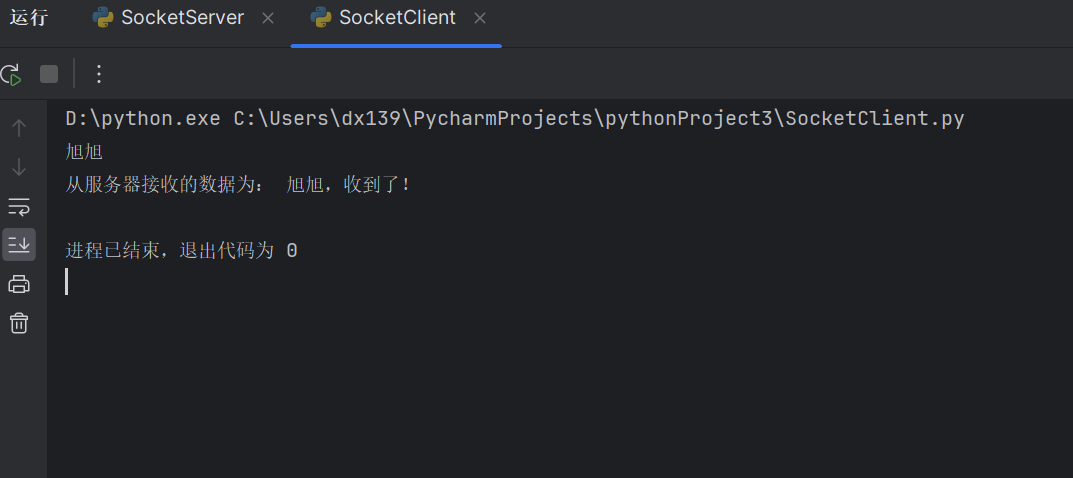
Task: Close the SocketClient tab
Action: pos(480,18)
